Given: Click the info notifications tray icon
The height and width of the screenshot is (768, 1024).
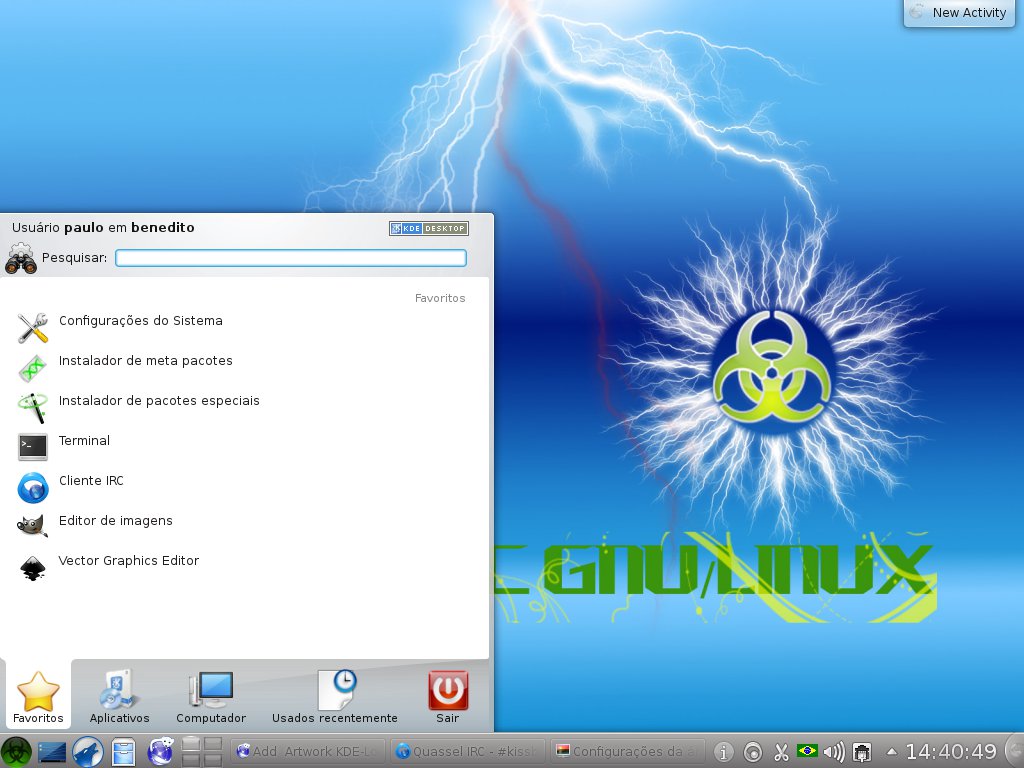Looking at the screenshot, I should click(x=723, y=752).
